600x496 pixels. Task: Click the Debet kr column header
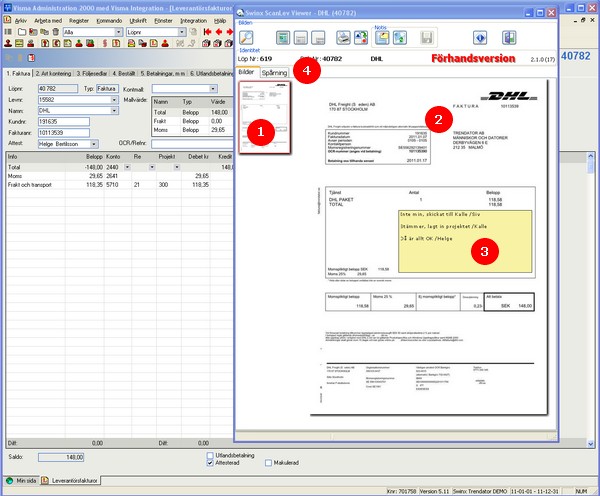[x=198, y=157]
